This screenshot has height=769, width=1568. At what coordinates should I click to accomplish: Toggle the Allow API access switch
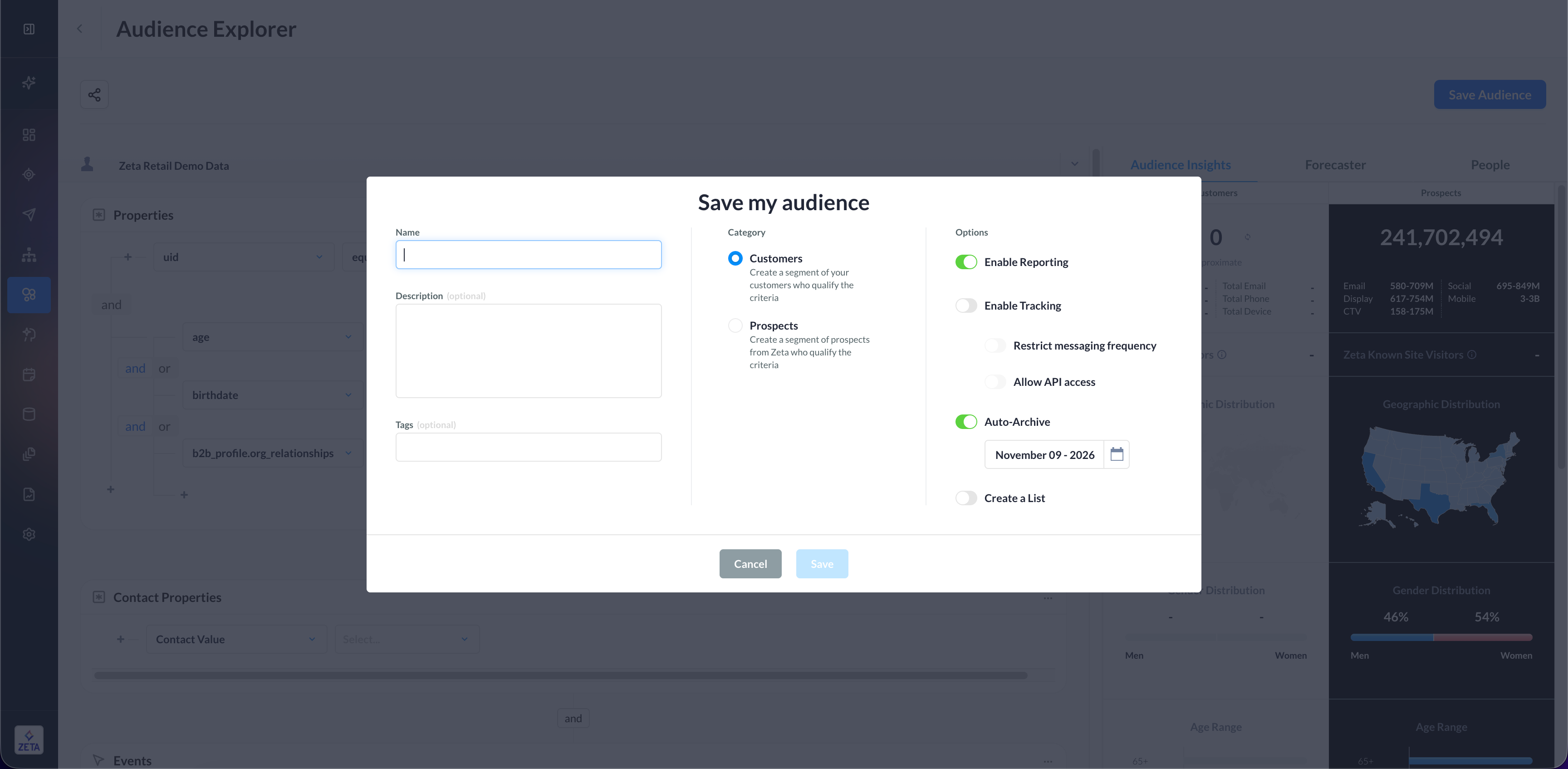point(995,382)
